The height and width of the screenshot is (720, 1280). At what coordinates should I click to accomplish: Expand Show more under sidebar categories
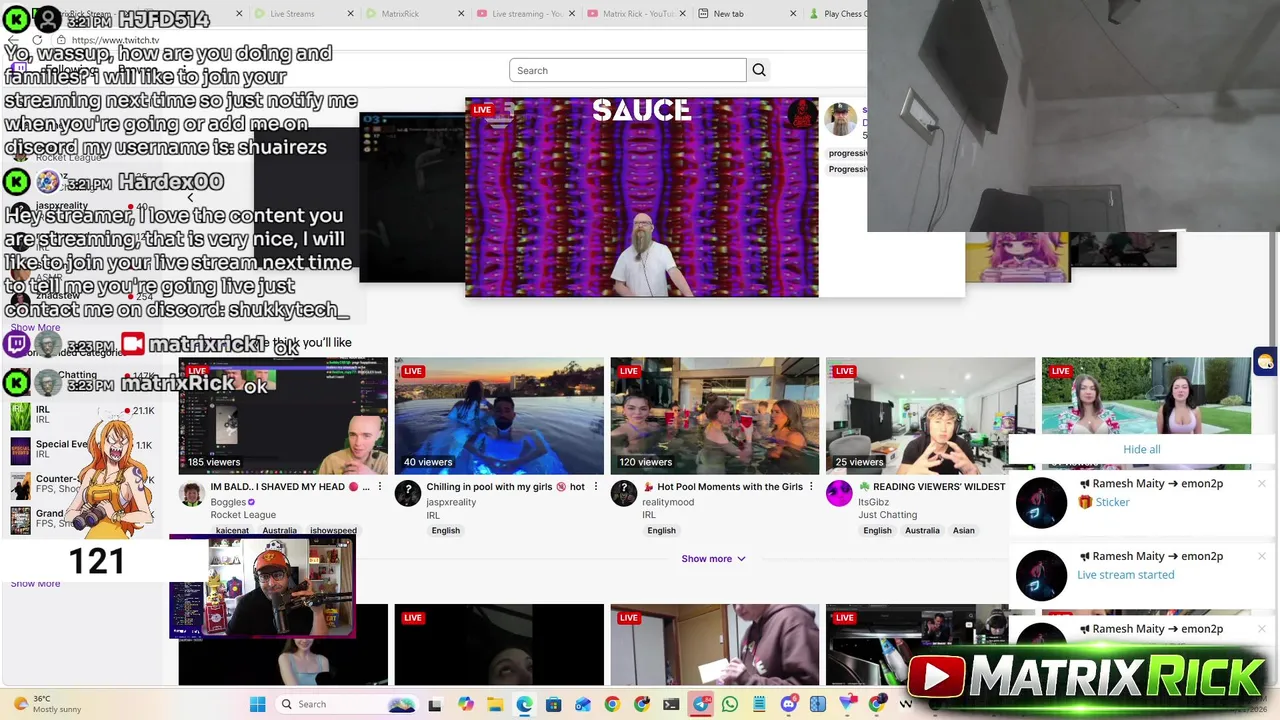tap(35, 584)
